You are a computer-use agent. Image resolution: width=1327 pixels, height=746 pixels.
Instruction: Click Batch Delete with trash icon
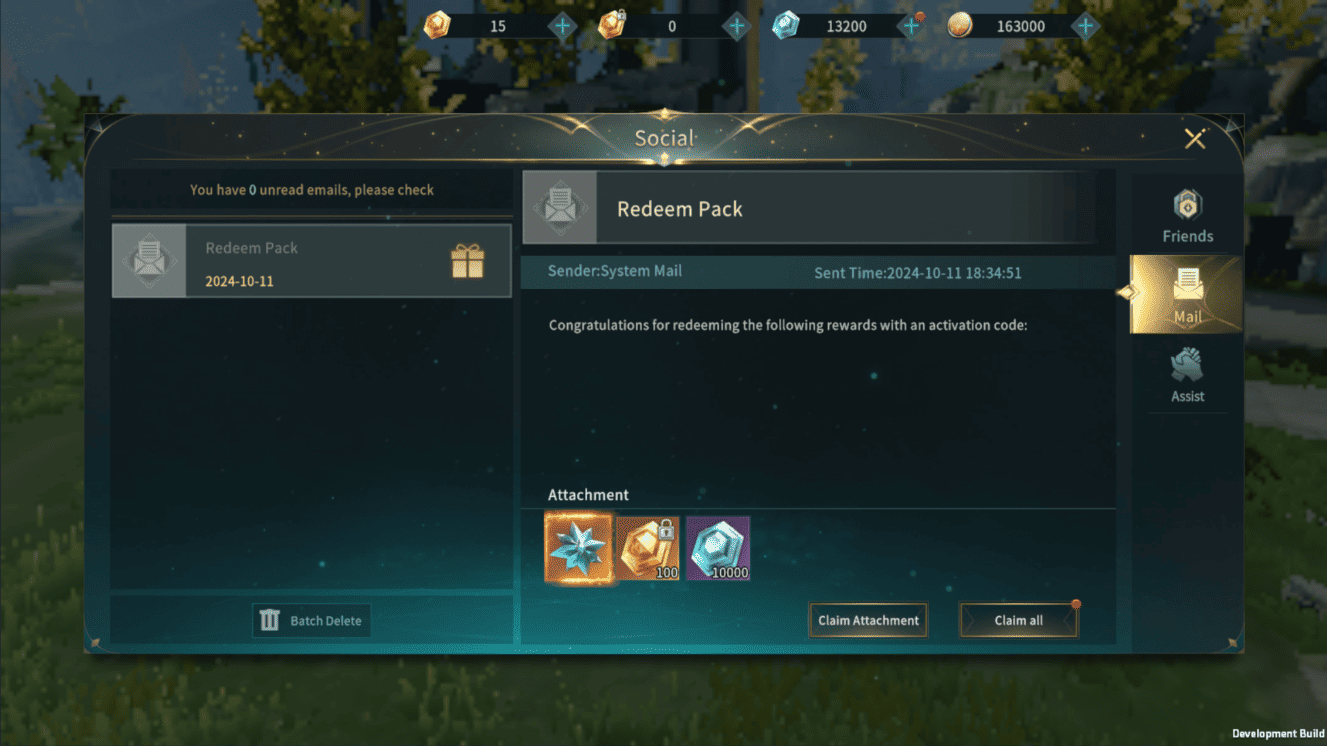[x=311, y=621]
